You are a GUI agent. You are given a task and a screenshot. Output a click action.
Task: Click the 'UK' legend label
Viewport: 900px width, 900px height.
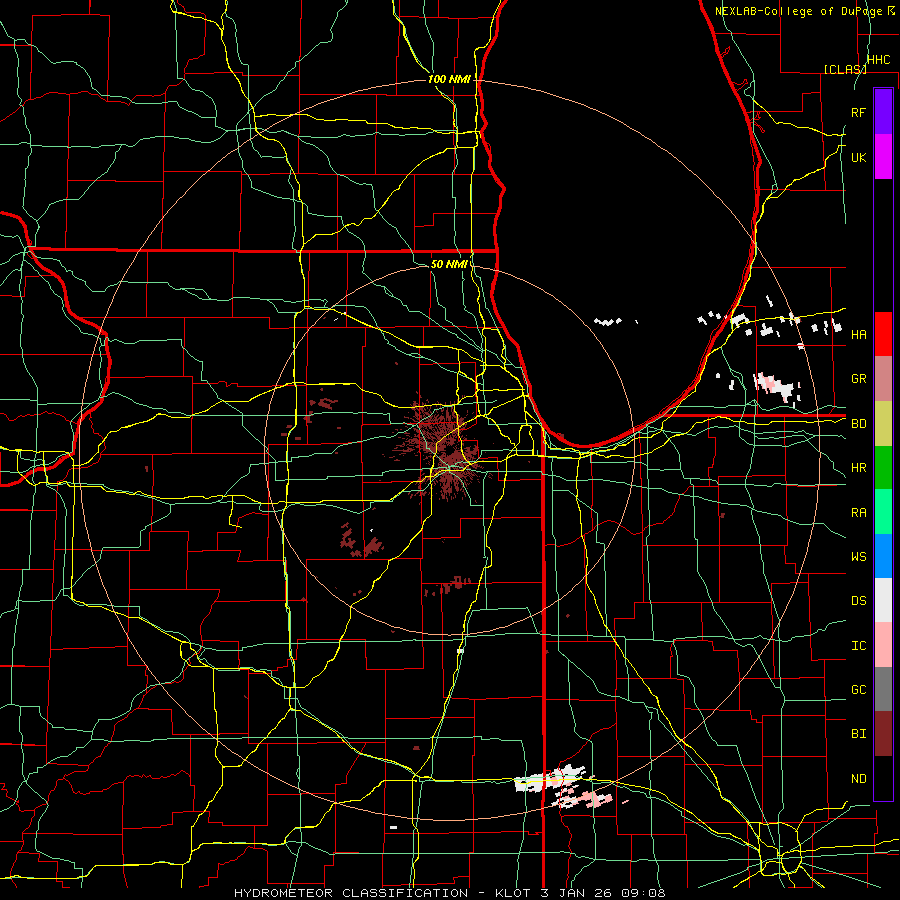click(x=858, y=157)
